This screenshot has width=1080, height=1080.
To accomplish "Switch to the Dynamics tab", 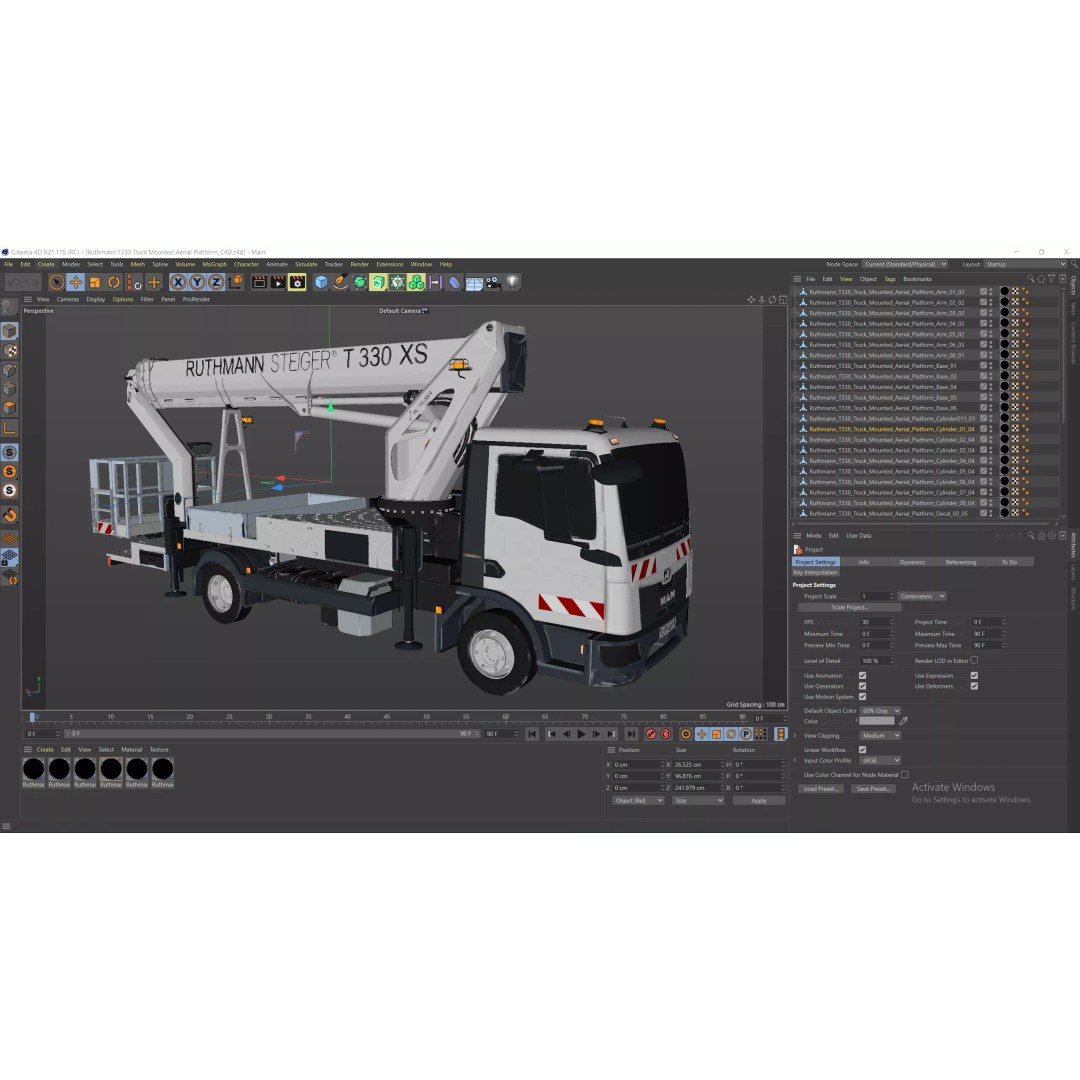I will coord(912,563).
